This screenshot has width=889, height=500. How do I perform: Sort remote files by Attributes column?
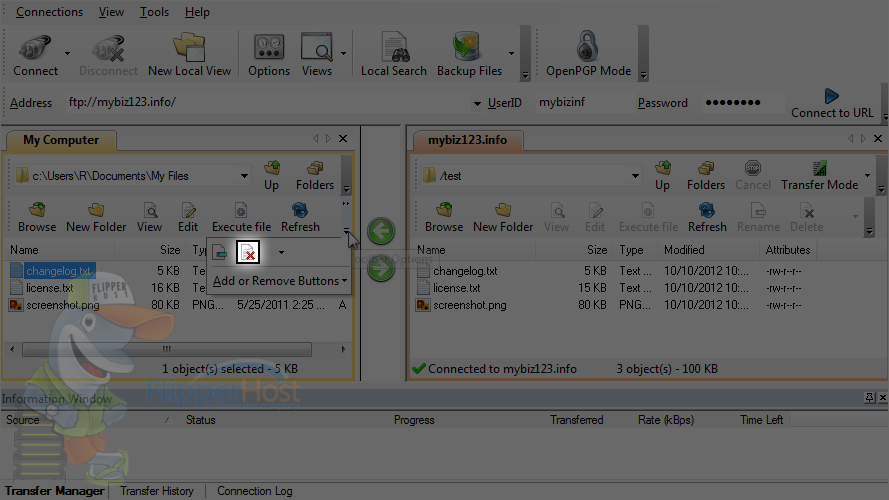click(x=788, y=250)
